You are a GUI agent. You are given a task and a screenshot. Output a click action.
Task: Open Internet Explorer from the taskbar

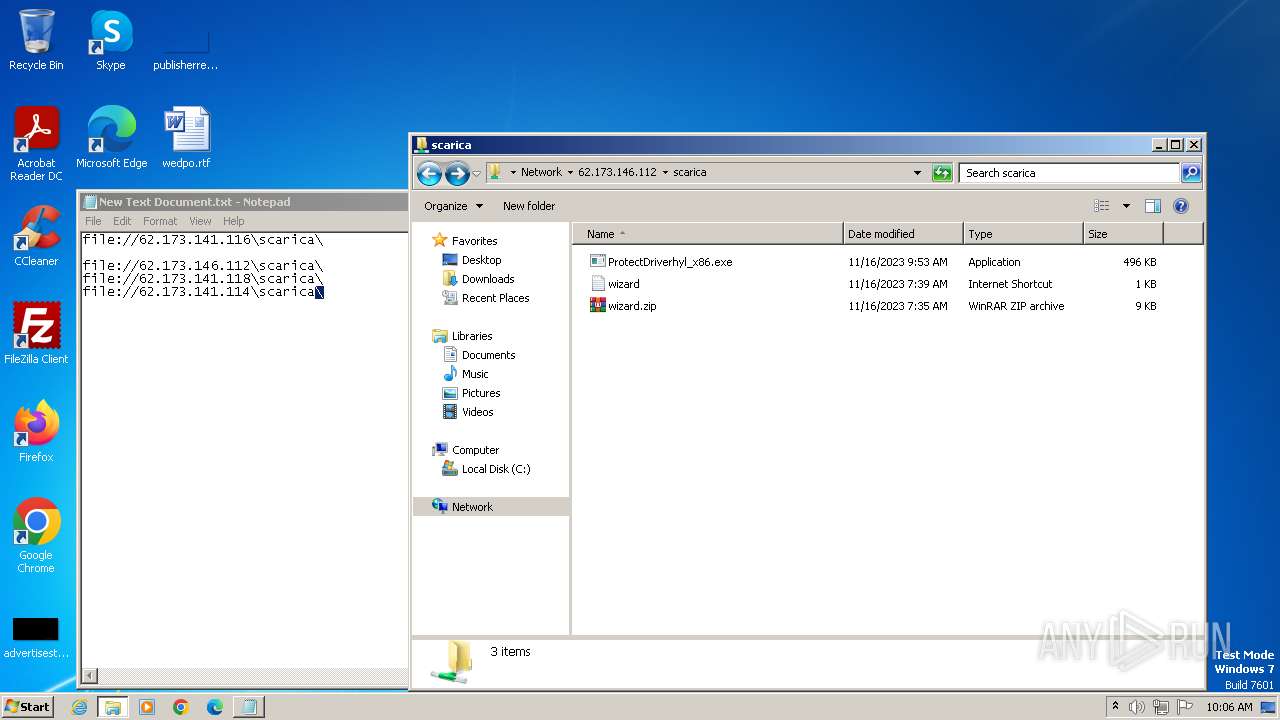[79, 707]
